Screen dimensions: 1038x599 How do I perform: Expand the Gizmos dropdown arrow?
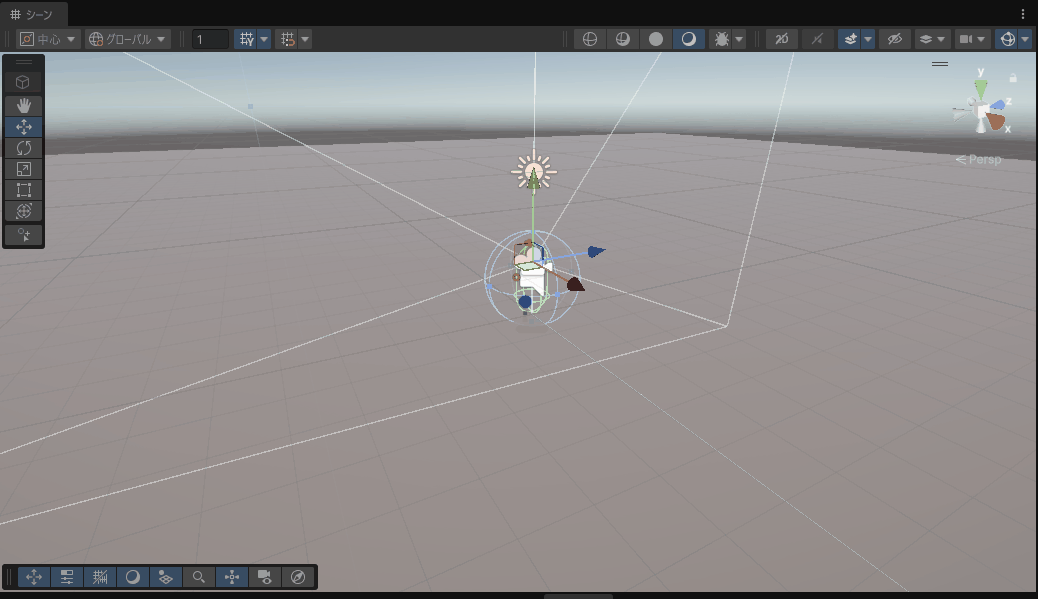coord(1025,39)
